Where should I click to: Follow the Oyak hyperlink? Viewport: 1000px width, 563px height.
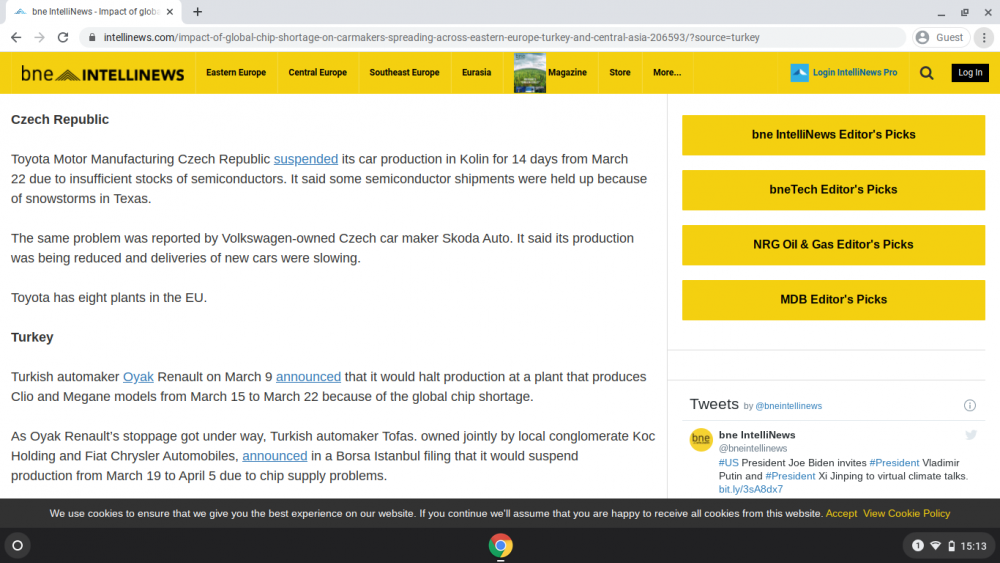(x=138, y=377)
